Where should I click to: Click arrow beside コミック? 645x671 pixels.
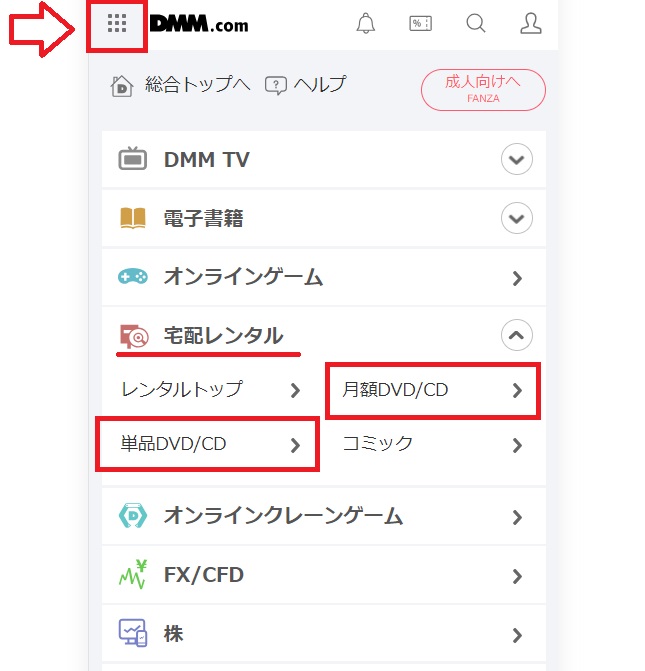[x=517, y=445]
